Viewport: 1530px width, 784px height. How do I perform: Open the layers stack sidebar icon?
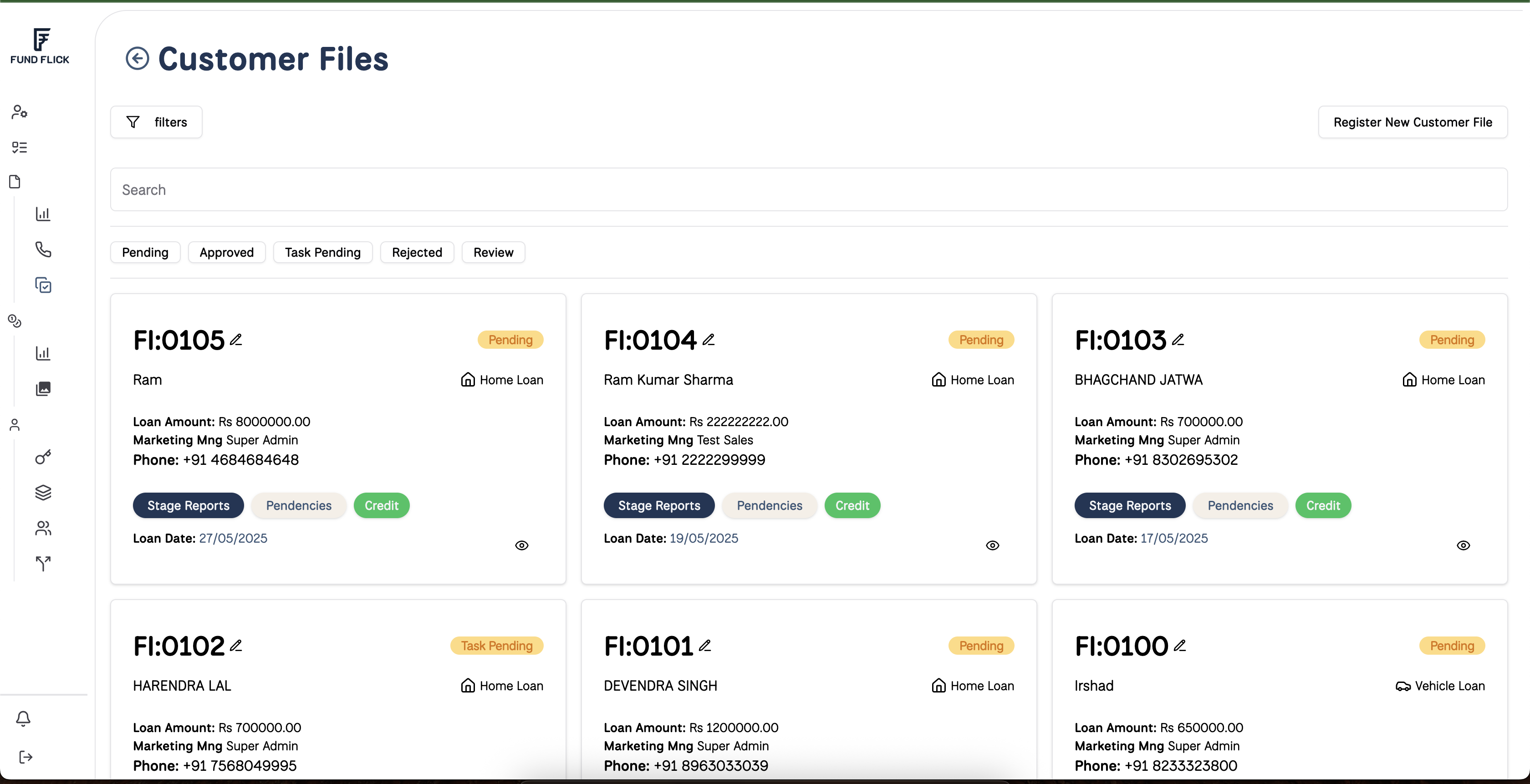[43, 492]
